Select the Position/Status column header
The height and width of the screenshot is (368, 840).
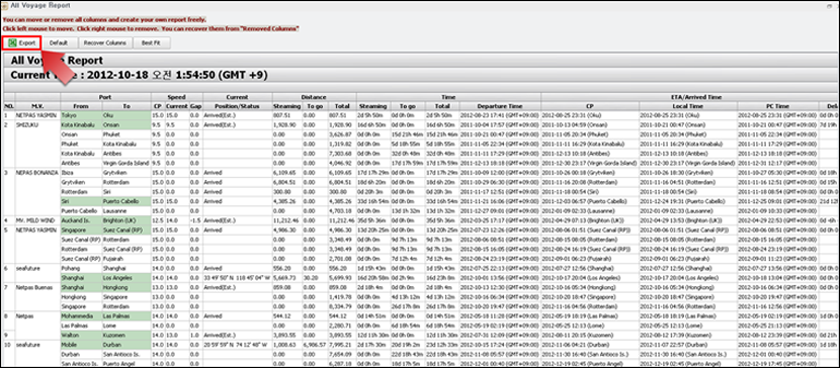(x=236, y=106)
